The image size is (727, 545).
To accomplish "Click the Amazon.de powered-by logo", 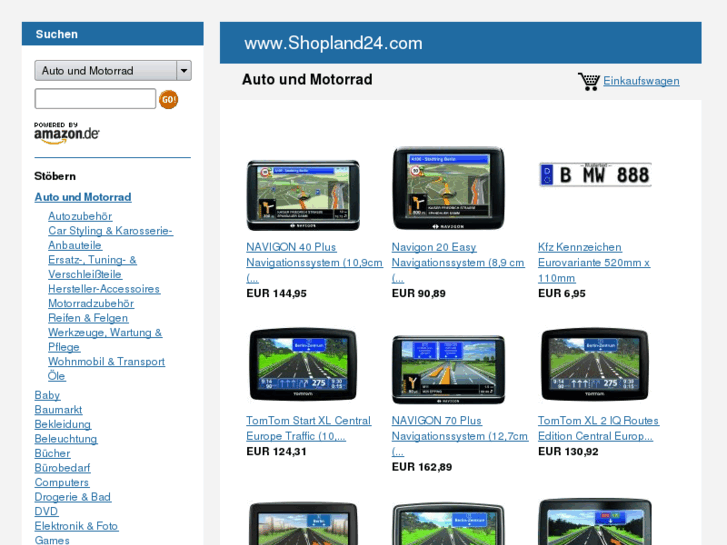I will [x=66, y=133].
